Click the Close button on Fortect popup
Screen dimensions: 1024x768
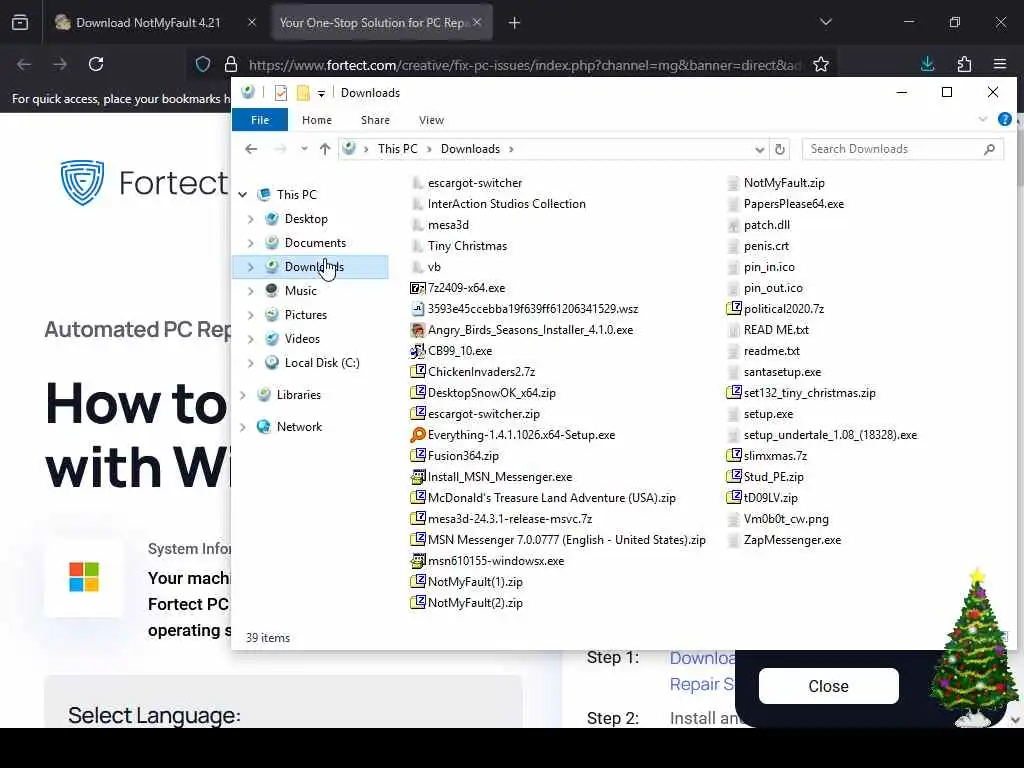click(x=829, y=686)
